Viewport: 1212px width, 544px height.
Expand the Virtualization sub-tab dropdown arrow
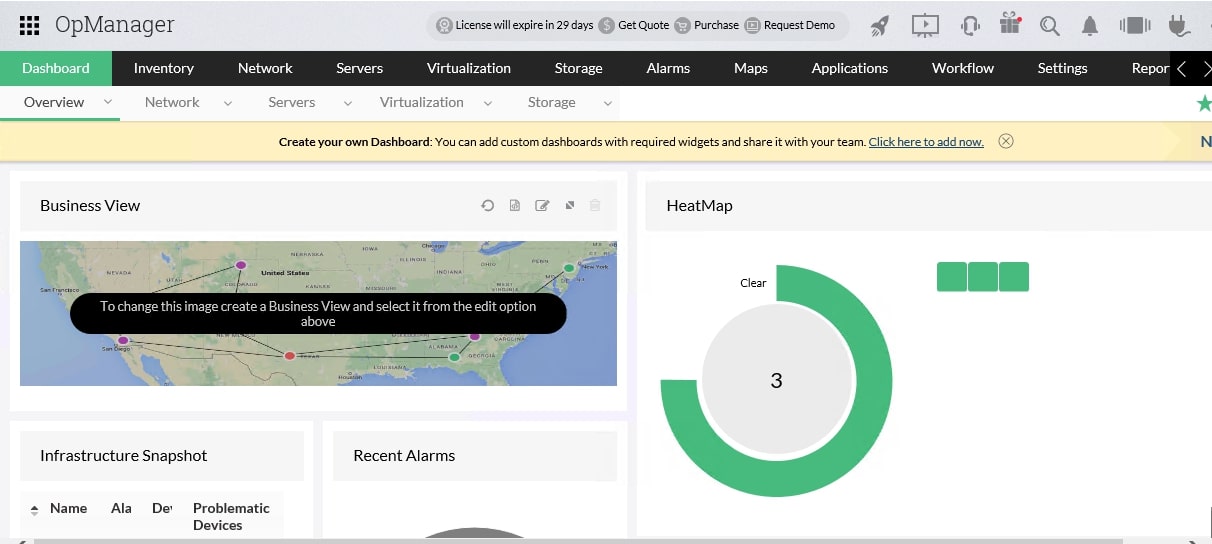pyautogui.click(x=488, y=102)
